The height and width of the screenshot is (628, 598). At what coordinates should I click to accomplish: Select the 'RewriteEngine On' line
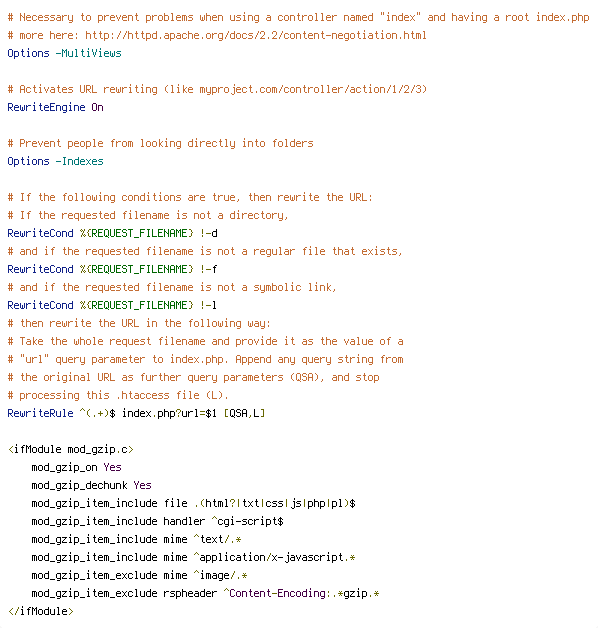55,107
